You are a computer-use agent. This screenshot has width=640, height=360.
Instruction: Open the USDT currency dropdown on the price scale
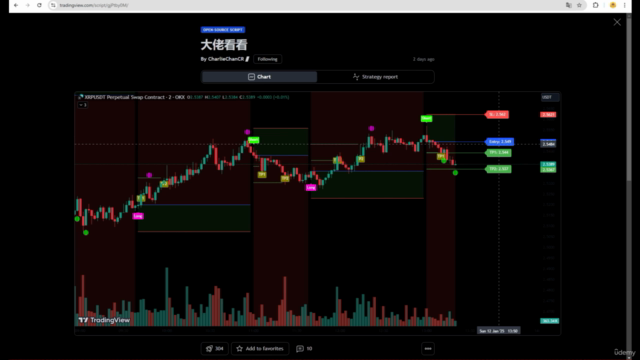[x=549, y=97]
